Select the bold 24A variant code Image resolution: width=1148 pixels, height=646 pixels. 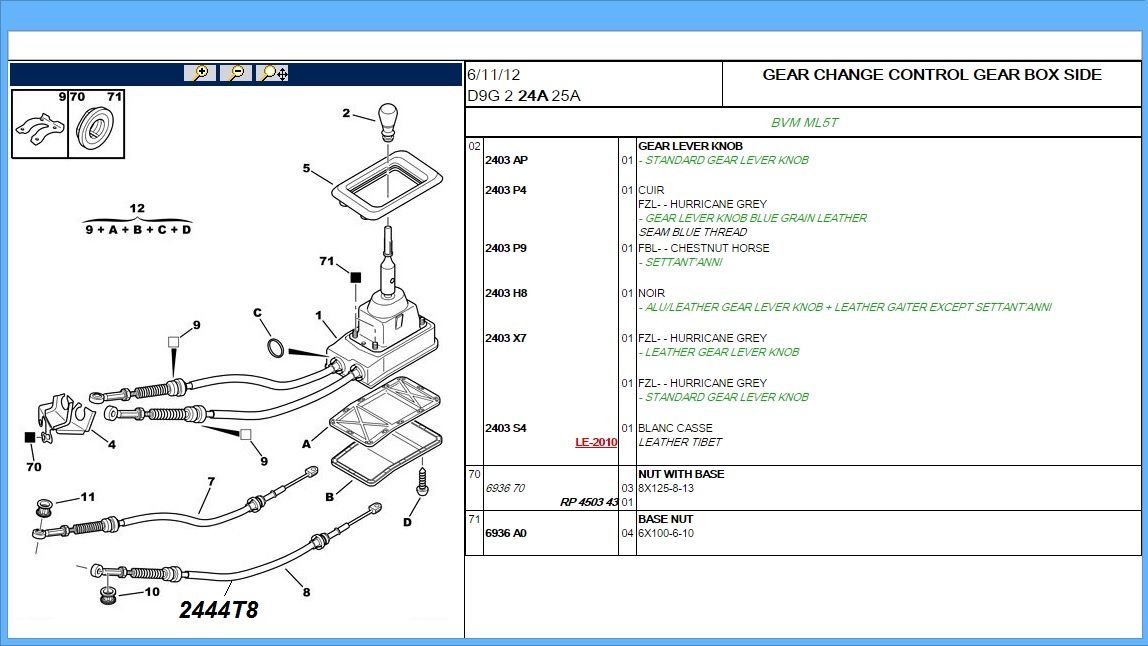(533, 96)
